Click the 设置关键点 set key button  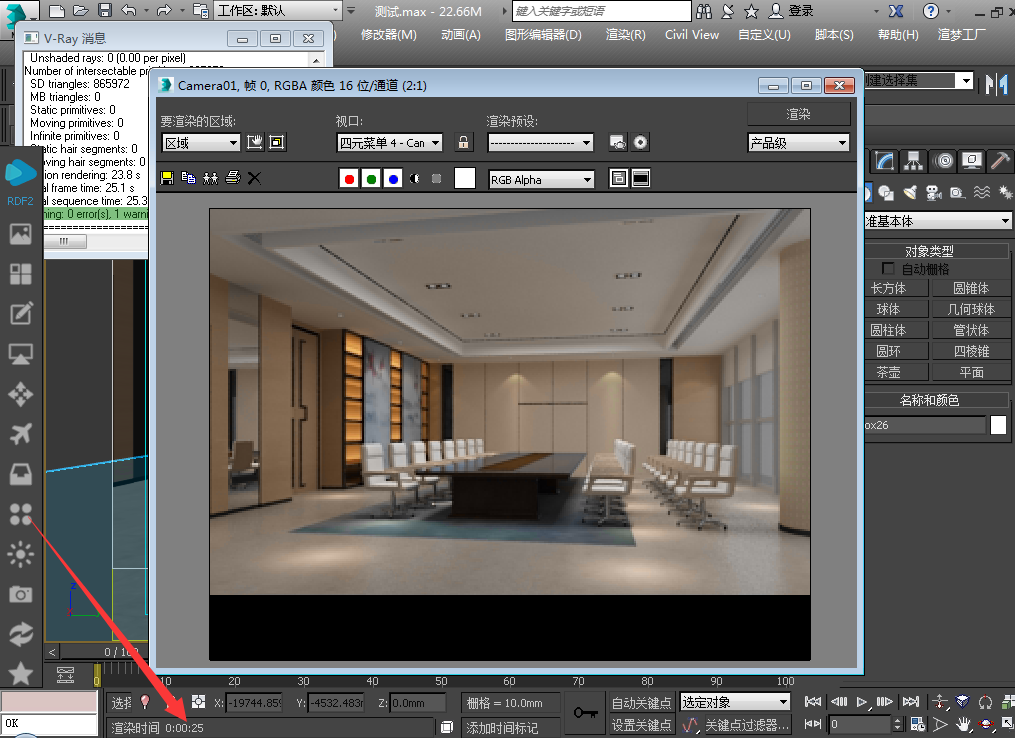[x=642, y=725]
